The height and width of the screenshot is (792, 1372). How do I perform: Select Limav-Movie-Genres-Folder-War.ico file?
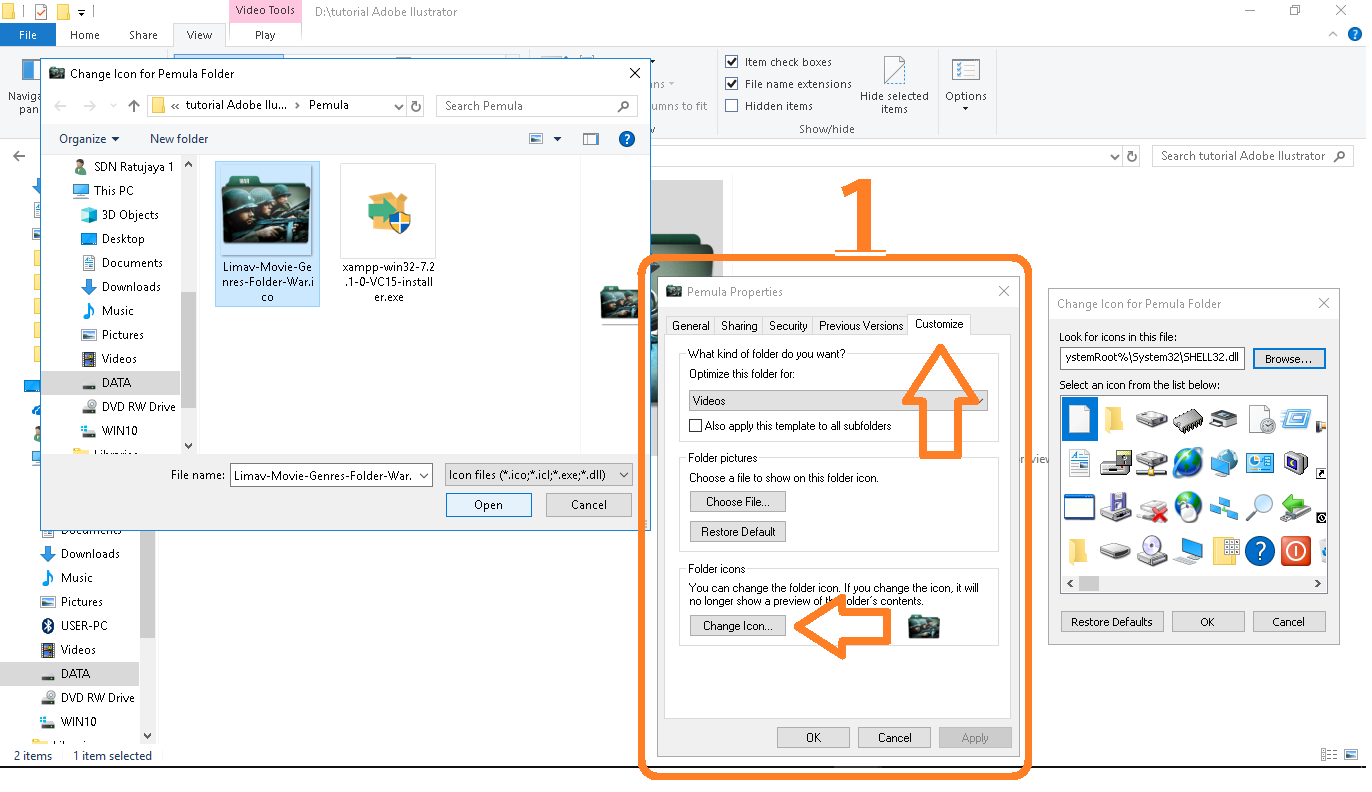coord(268,234)
